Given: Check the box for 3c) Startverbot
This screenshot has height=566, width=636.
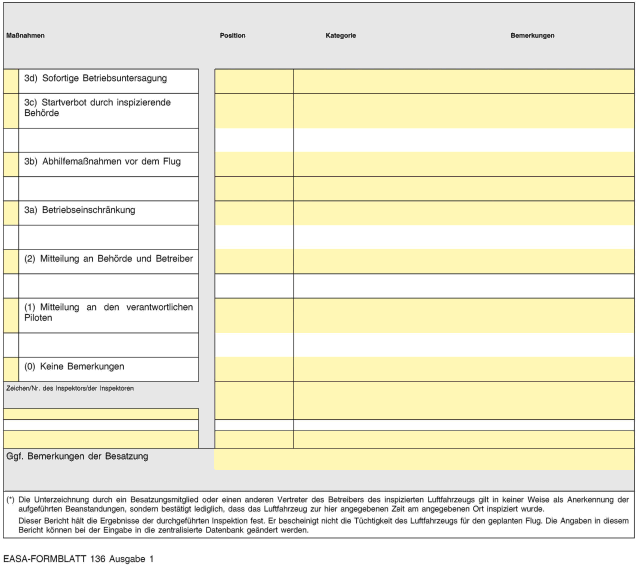Looking at the screenshot, I should coord(11,110).
